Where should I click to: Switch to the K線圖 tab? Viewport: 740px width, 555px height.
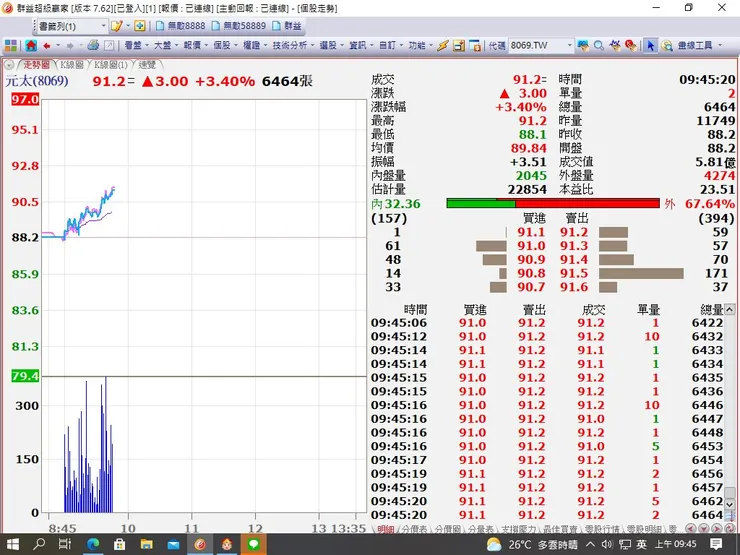[x=71, y=65]
